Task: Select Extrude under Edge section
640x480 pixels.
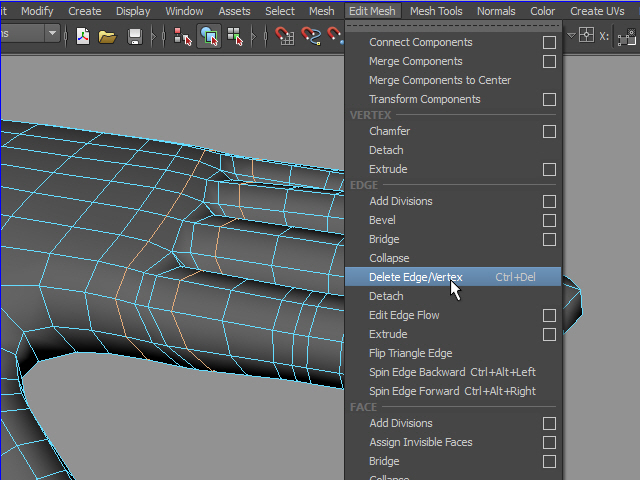Action: (388, 335)
